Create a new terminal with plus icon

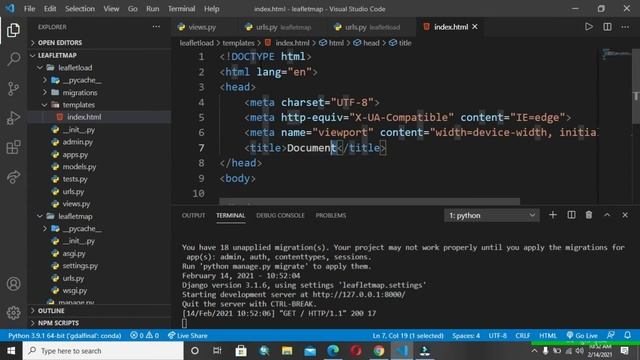tap(553, 215)
